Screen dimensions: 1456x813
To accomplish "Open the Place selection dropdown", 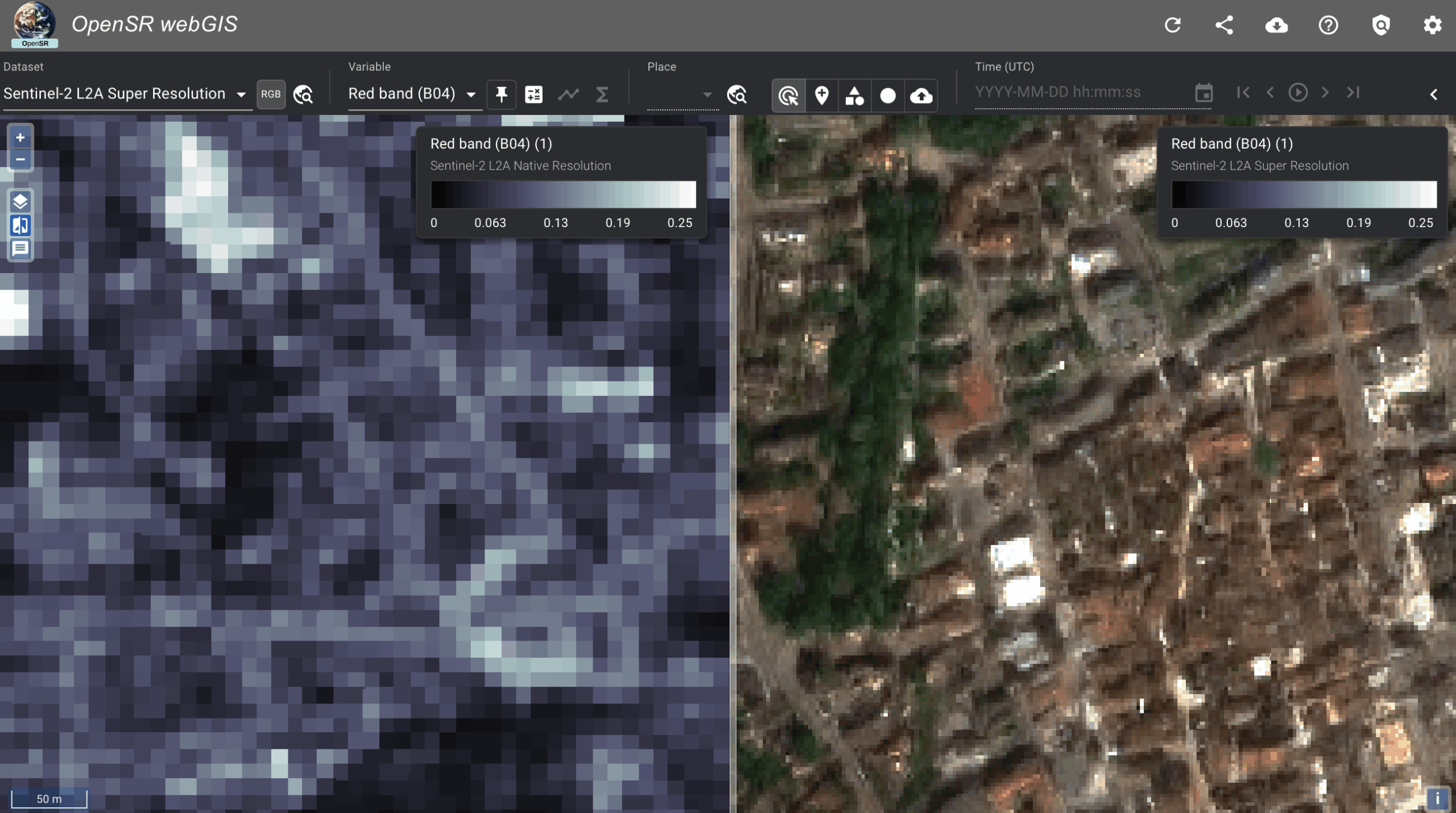I will [x=680, y=94].
